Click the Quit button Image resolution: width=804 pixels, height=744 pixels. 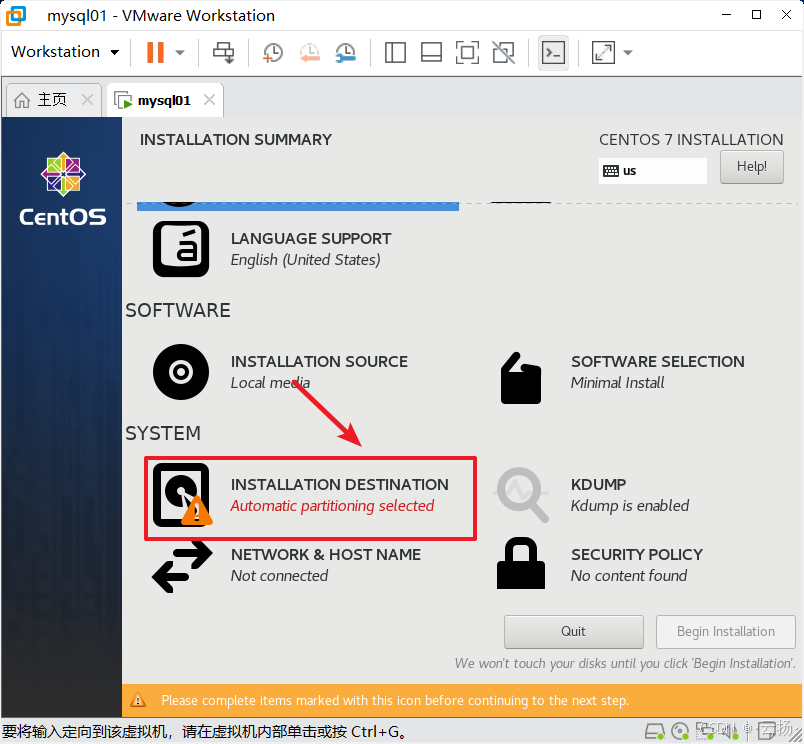pyautogui.click(x=573, y=631)
